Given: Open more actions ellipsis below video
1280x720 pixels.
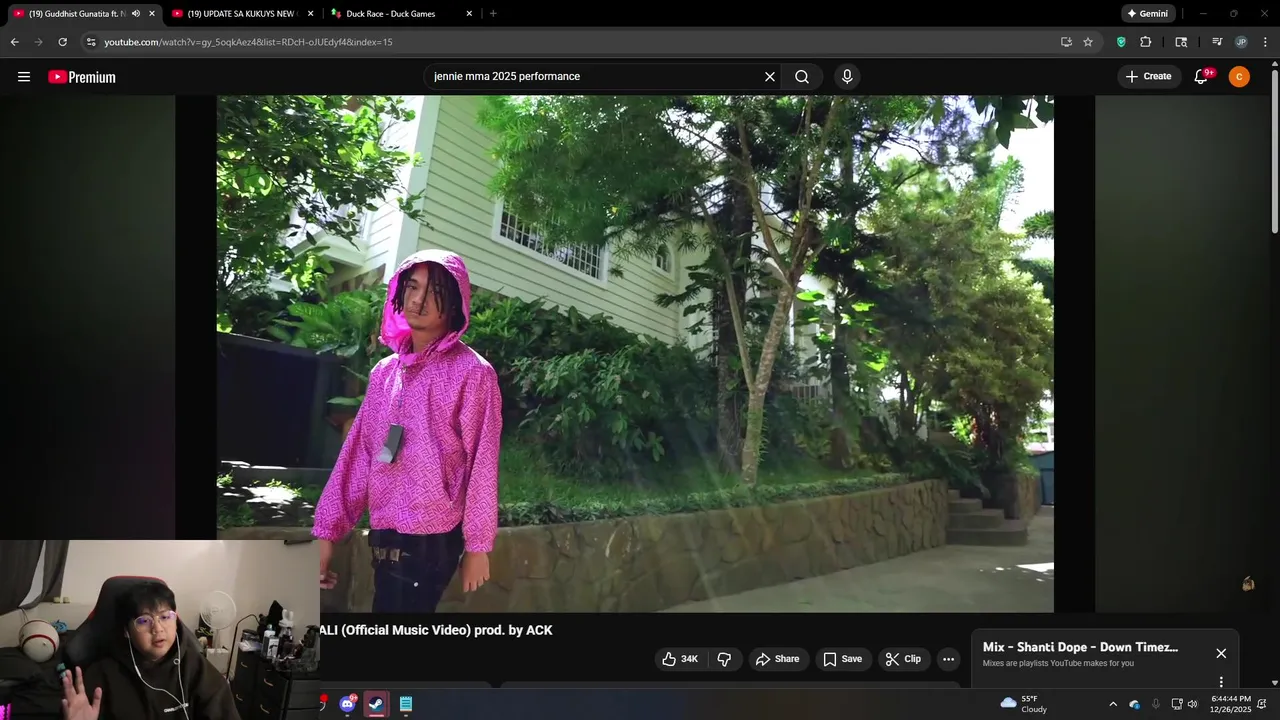Looking at the screenshot, I should tap(948, 659).
